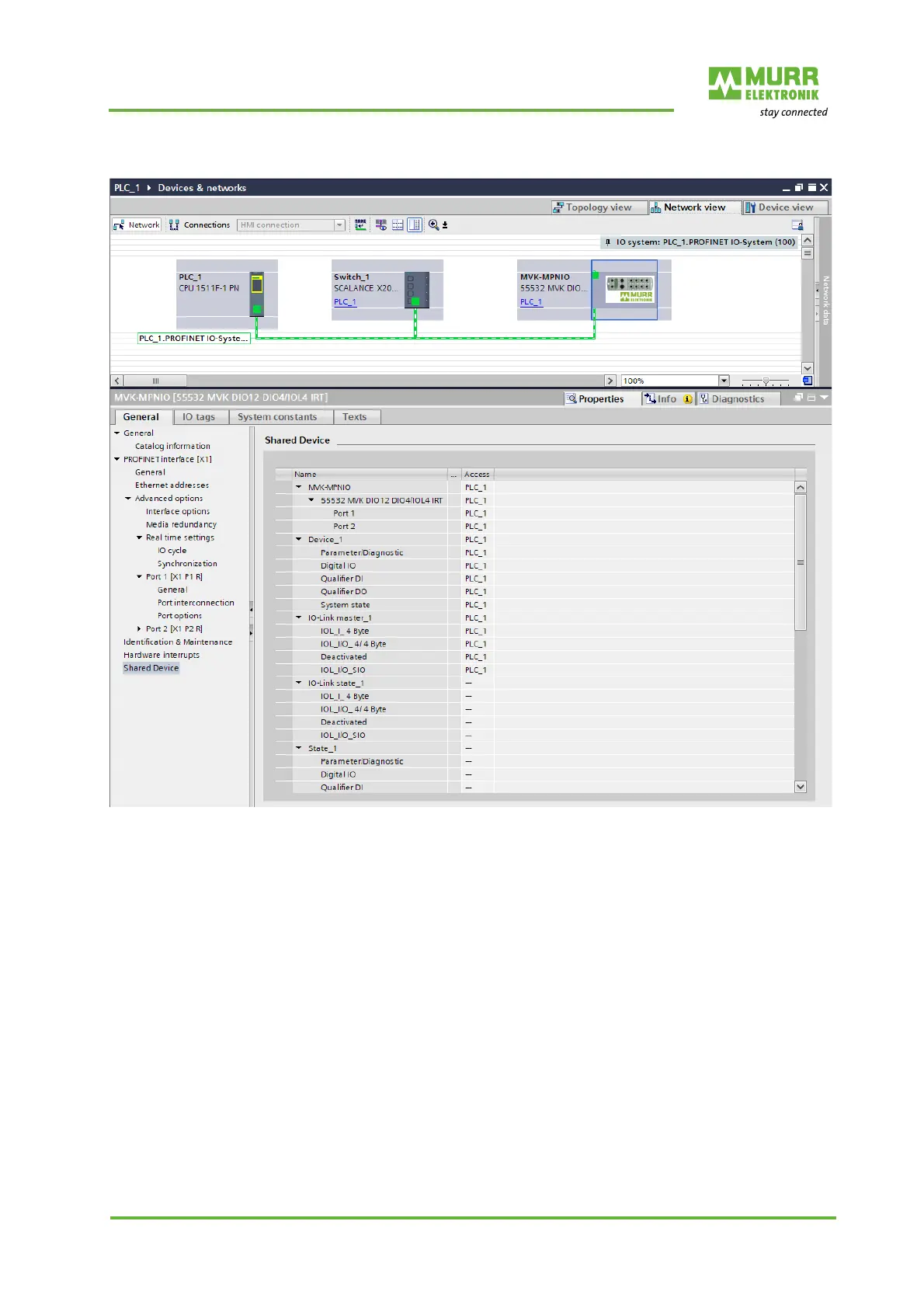Select the PLC_1.PROFINET IO-System label
The image size is (924, 1308).
coord(193,339)
